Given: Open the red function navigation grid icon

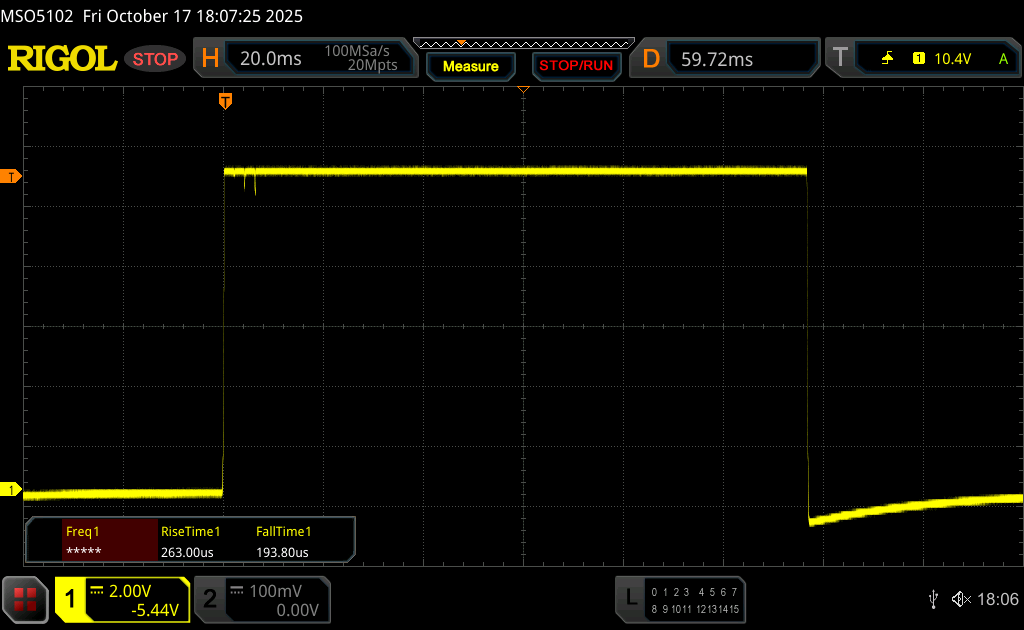Looking at the screenshot, I should pyautogui.click(x=25, y=599).
